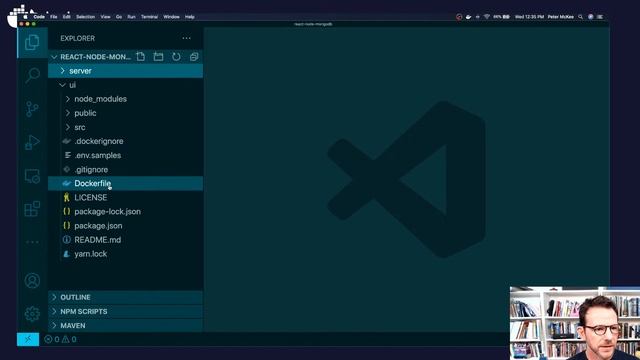Open the Explorer view in activity bar
This screenshot has height=360, width=640.
tap(32, 42)
